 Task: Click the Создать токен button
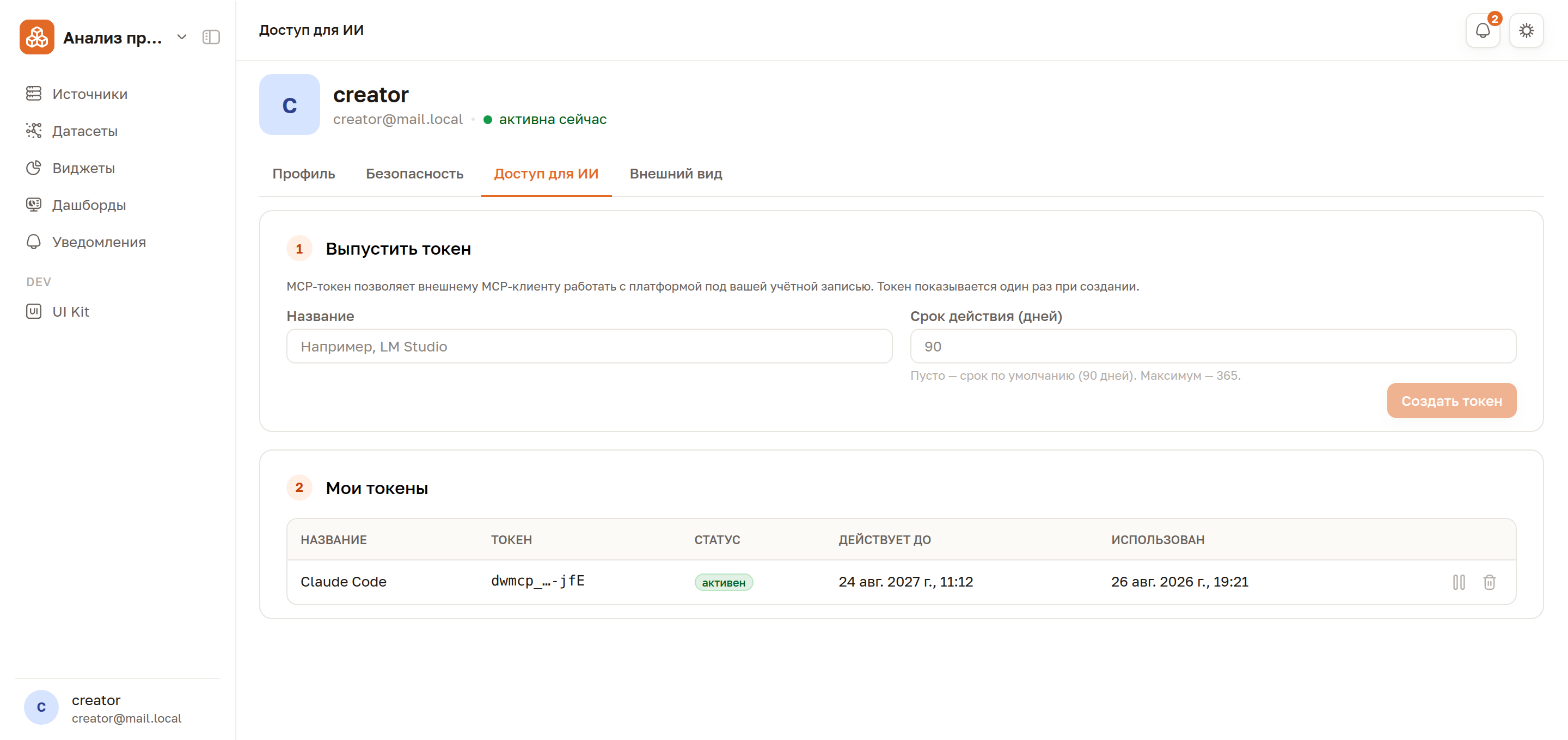click(1451, 400)
